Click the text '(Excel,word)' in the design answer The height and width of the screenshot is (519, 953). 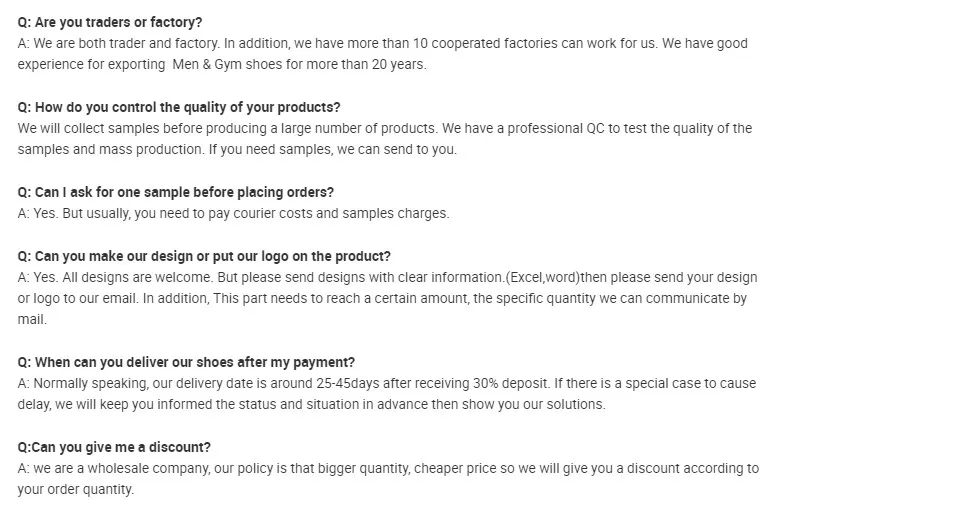click(x=543, y=278)
